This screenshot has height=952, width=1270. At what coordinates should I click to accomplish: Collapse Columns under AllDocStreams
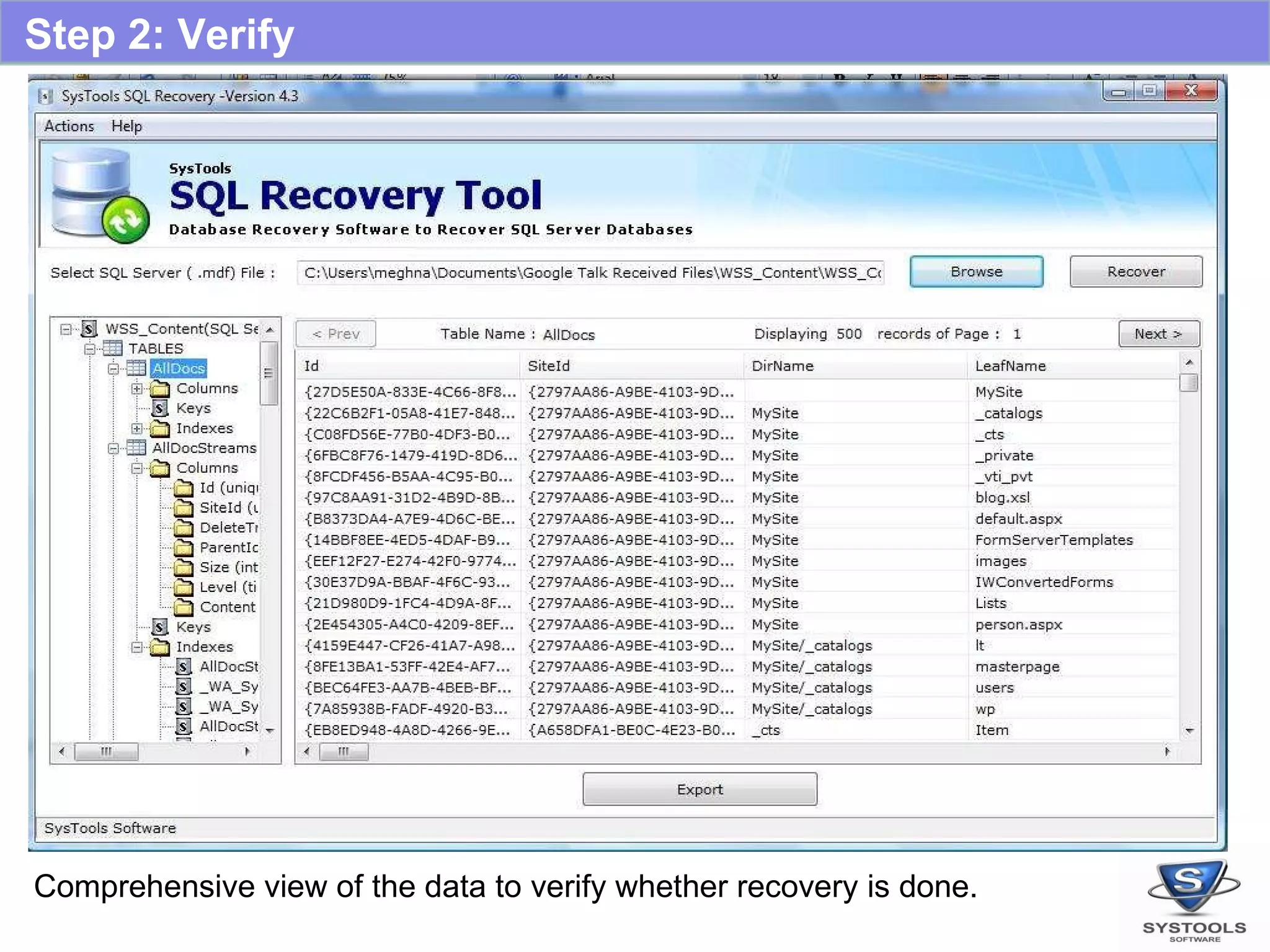point(137,468)
